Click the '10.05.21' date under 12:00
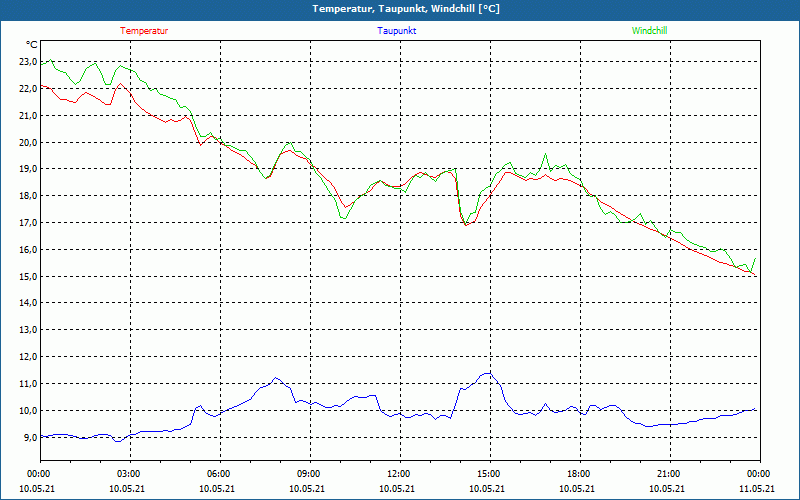This screenshot has height=500, width=800. [x=396, y=489]
